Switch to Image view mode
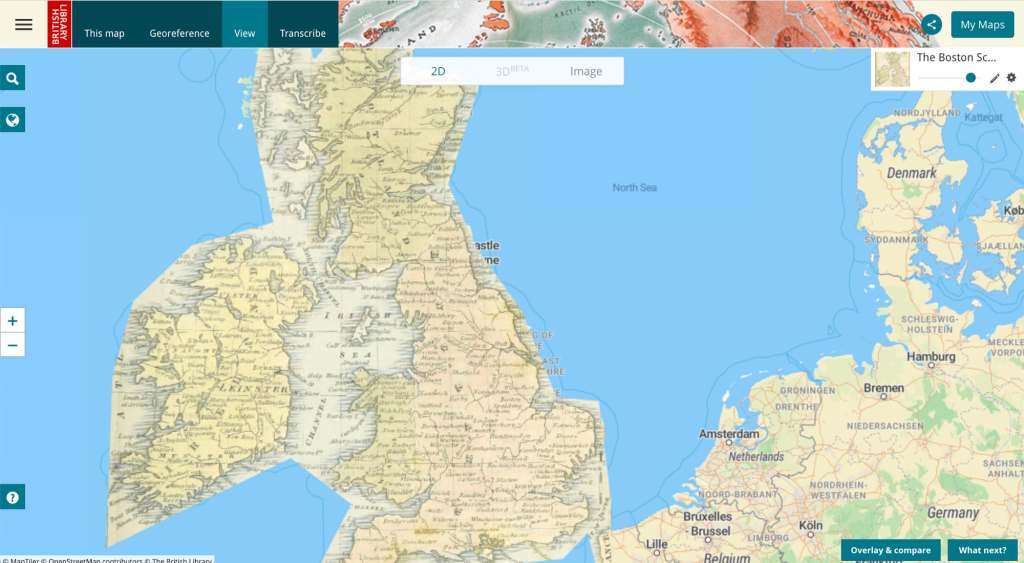 [x=586, y=71]
